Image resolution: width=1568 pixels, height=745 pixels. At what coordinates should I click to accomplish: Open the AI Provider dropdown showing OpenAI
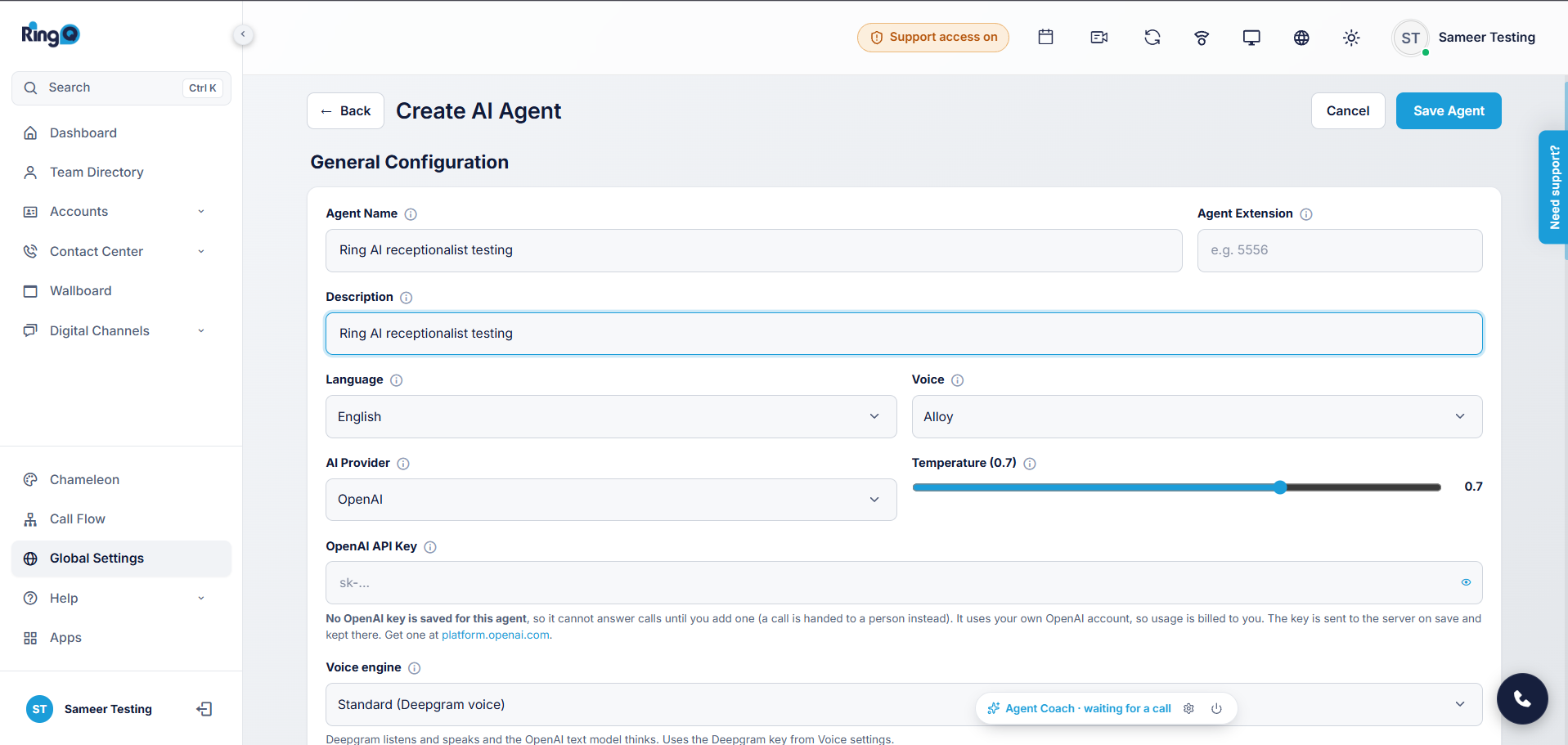(611, 500)
